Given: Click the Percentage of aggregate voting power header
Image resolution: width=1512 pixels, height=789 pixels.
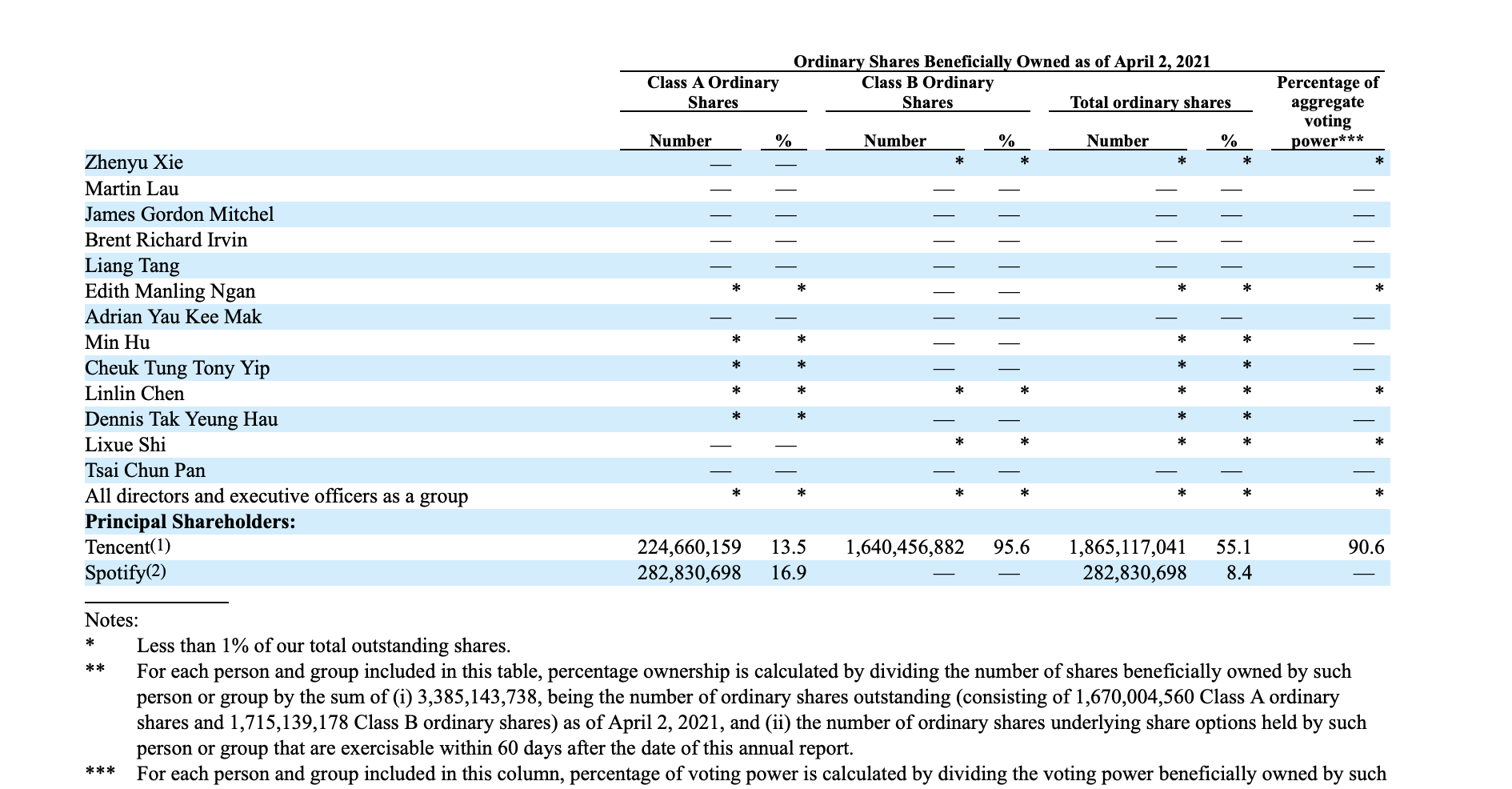Looking at the screenshot, I should click(x=1328, y=112).
